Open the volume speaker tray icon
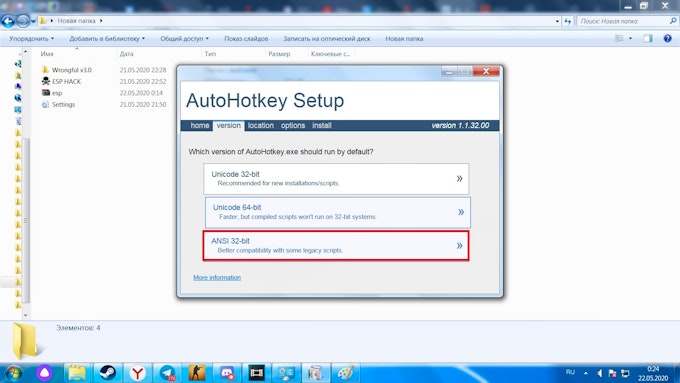The width and height of the screenshot is (680, 383). click(600, 373)
